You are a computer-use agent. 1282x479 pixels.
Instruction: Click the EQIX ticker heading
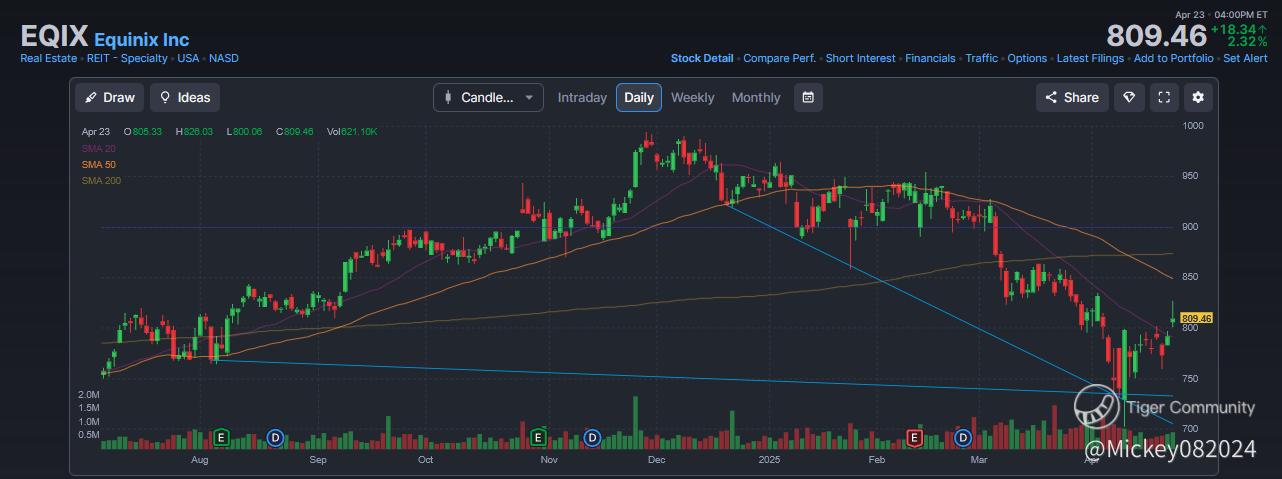54,37
